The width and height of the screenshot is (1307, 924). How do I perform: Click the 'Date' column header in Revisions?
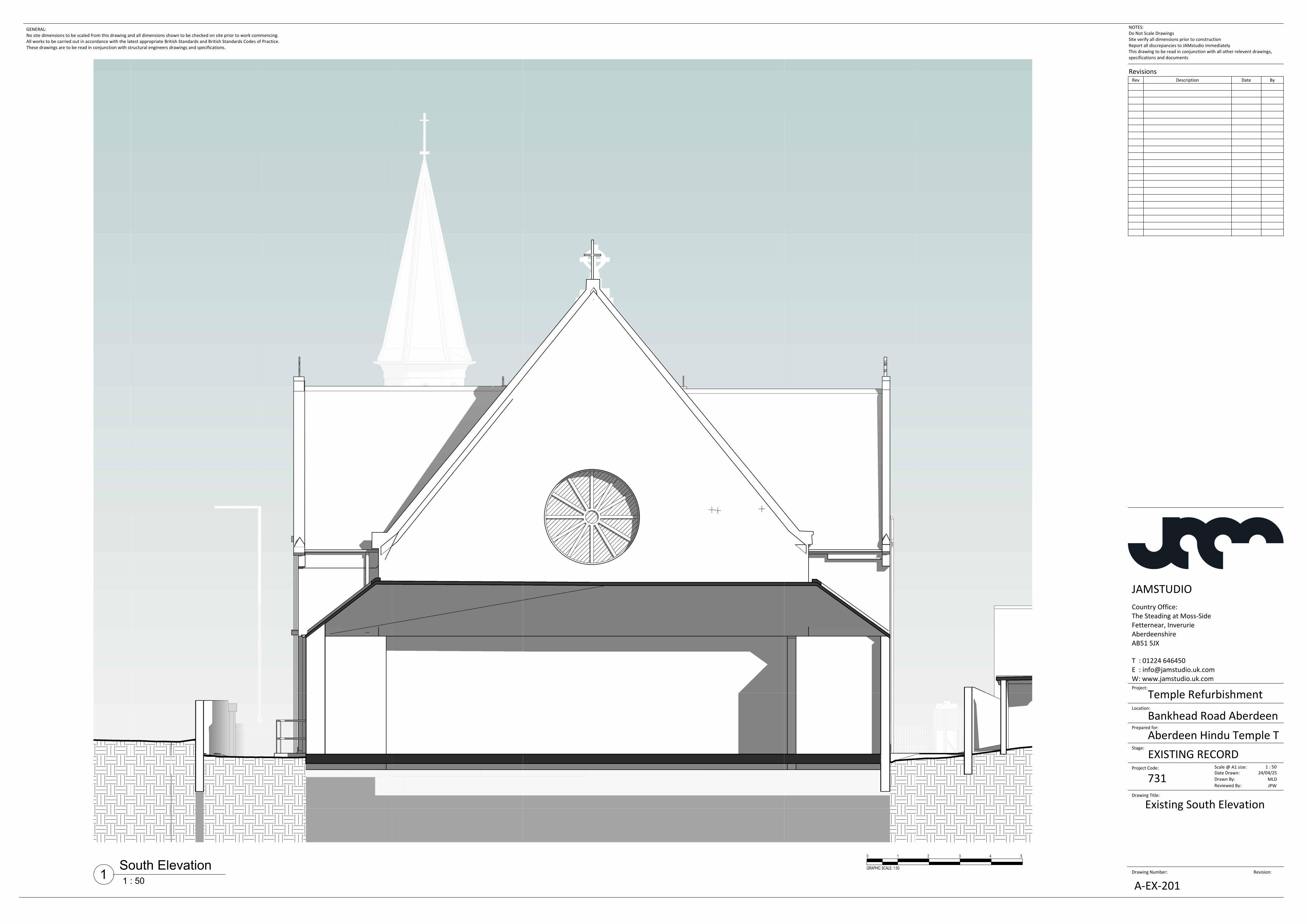pyautogui.click(x=1246, y=80)
